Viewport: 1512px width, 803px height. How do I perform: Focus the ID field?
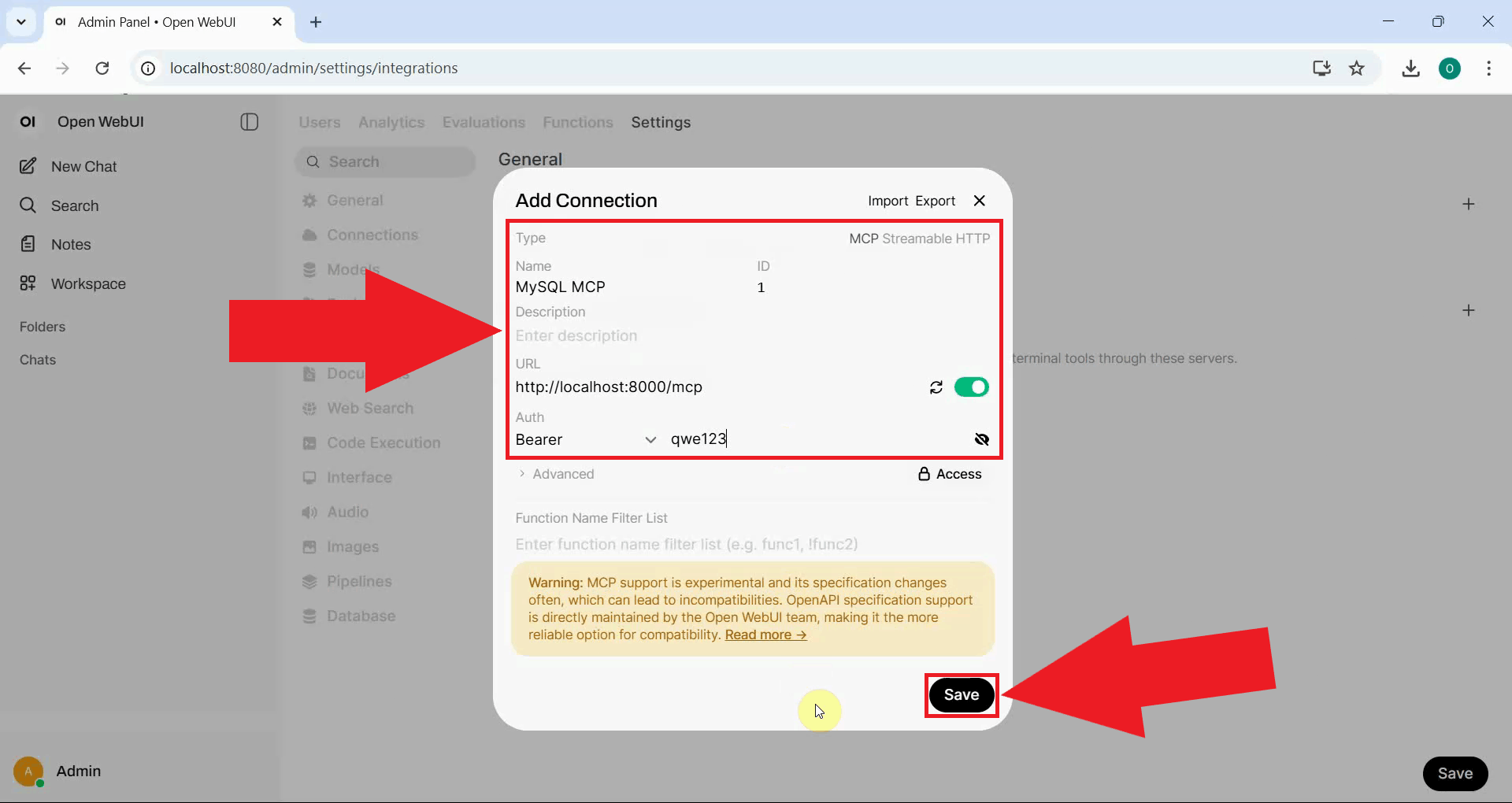pos(873,287)
